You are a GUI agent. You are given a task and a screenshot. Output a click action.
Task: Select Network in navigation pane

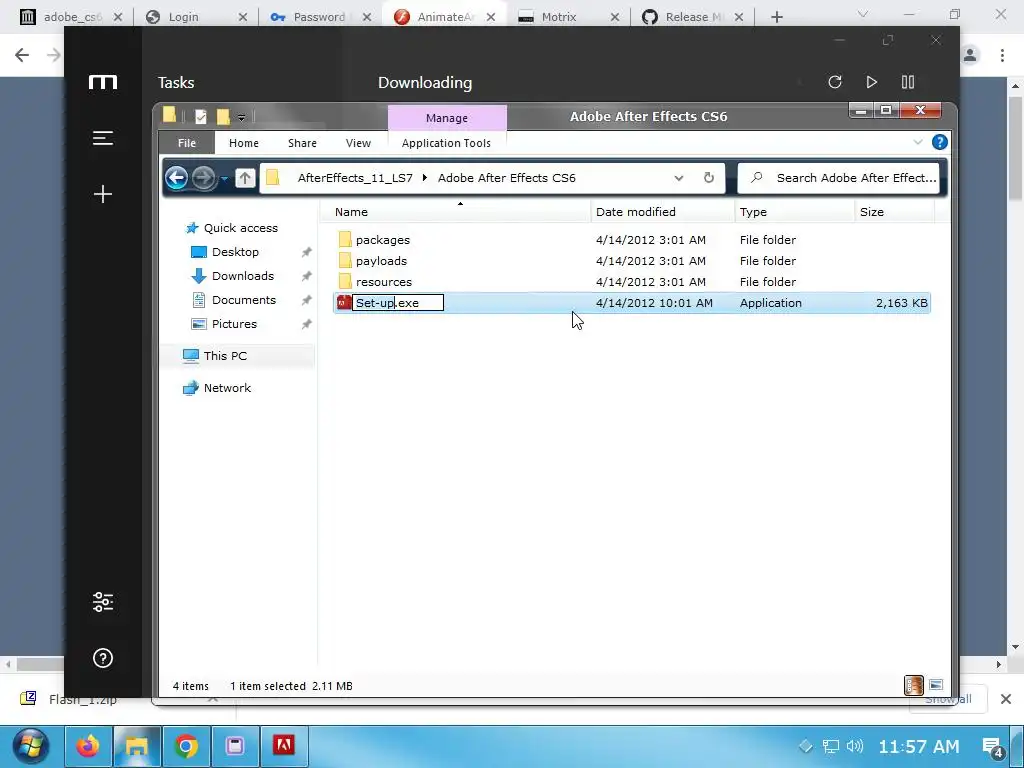click(227, 388)
